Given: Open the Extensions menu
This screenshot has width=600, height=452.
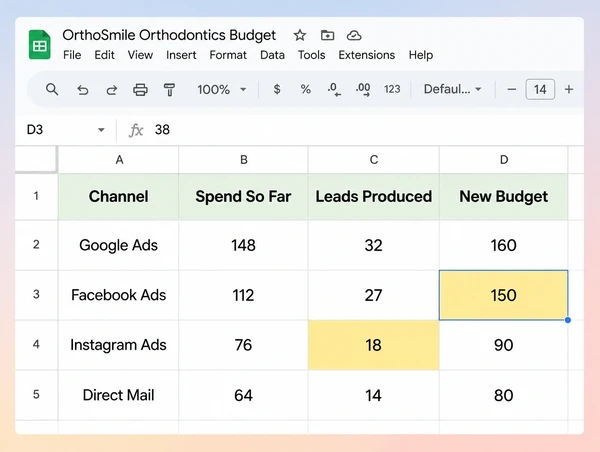Looking at the screenshot, I should pyautogui.click(x=366, y=55).
